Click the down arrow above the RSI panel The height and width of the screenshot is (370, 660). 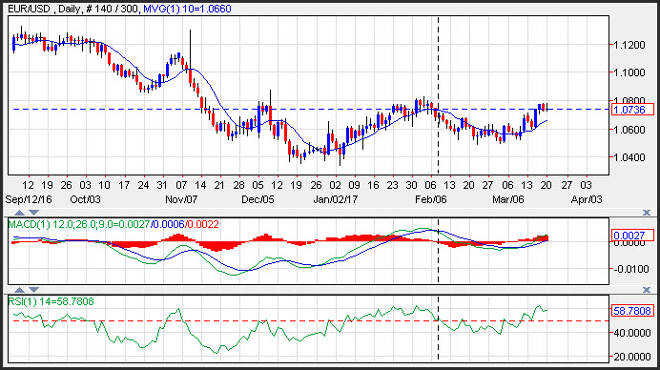point(34,290)
